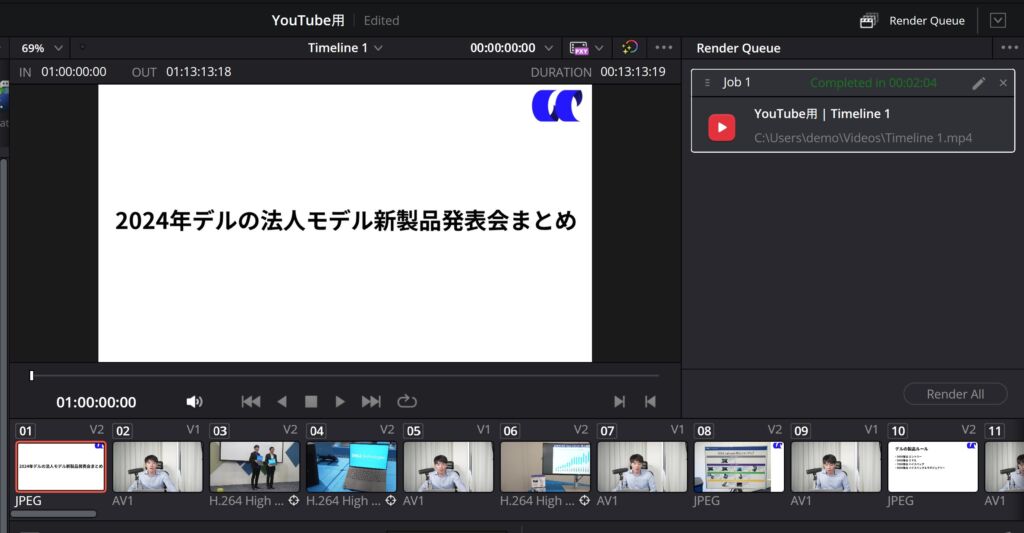Expand the Timeline 1 selector dropdown
The height and width of the screenshot is (533, 1024).
(x=345, y=48)
